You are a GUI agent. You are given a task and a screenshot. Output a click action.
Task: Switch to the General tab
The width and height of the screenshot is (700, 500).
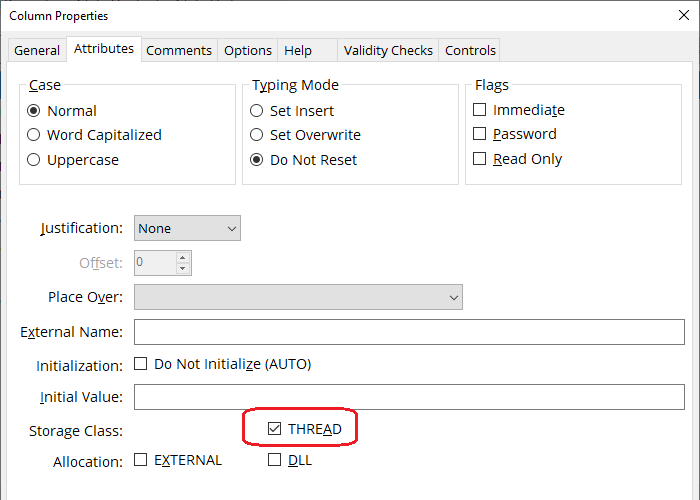[x=37, y=50]
